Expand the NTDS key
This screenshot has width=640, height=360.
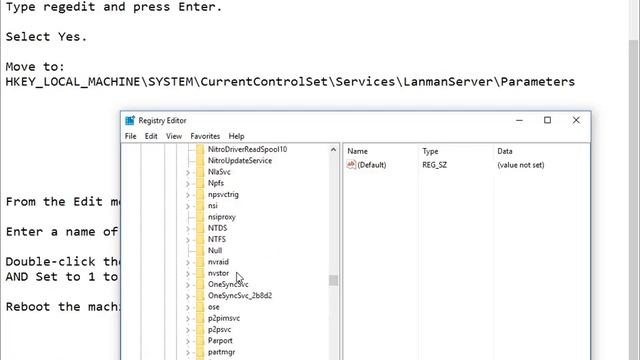click(x=188, y=229)
